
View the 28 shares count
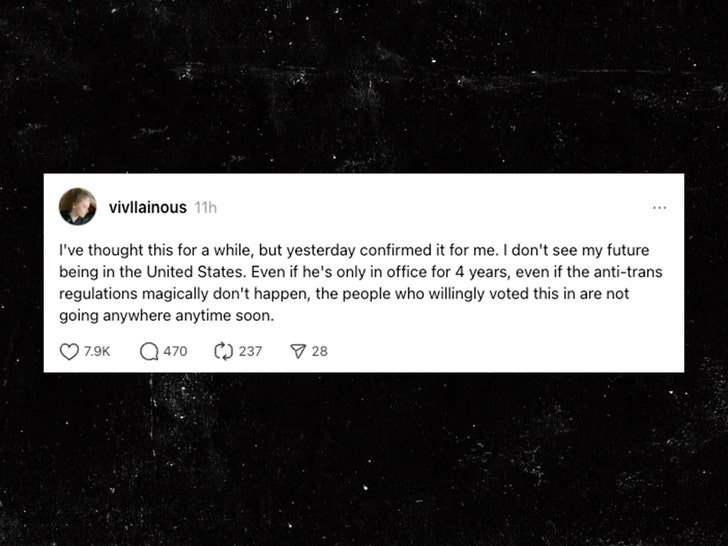pos(319,351)
